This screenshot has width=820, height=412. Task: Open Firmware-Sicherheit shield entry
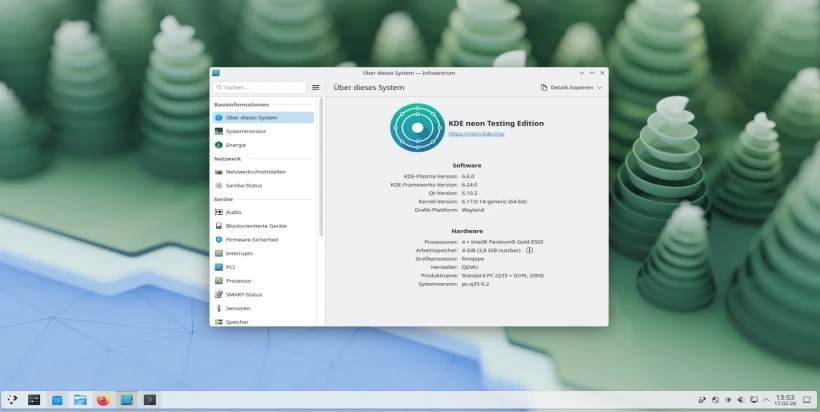pyautogui.click(x=263, y=239)
